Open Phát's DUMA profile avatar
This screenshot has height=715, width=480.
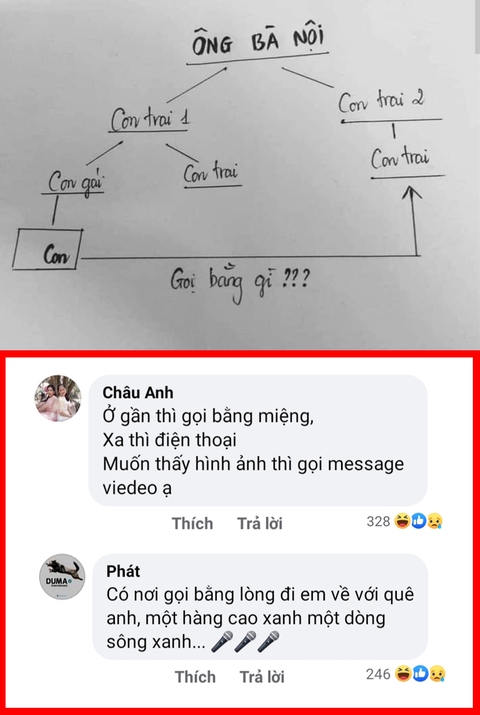tap(62, 576)
